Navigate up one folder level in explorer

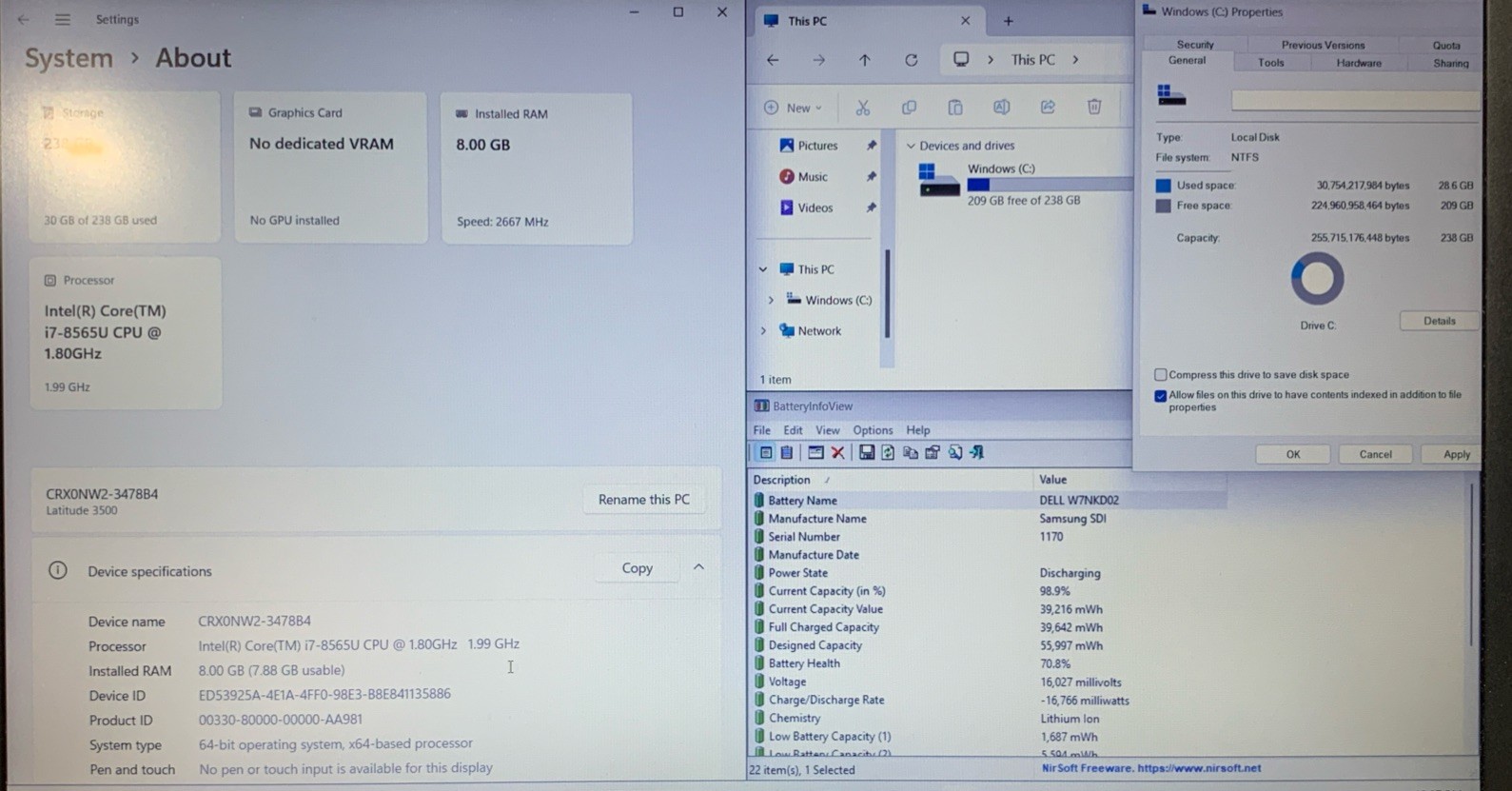(864, 60)
